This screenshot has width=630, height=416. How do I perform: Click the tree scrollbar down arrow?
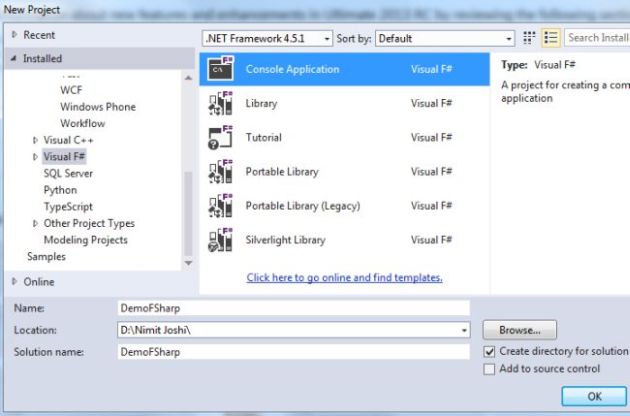click(188, 263)
